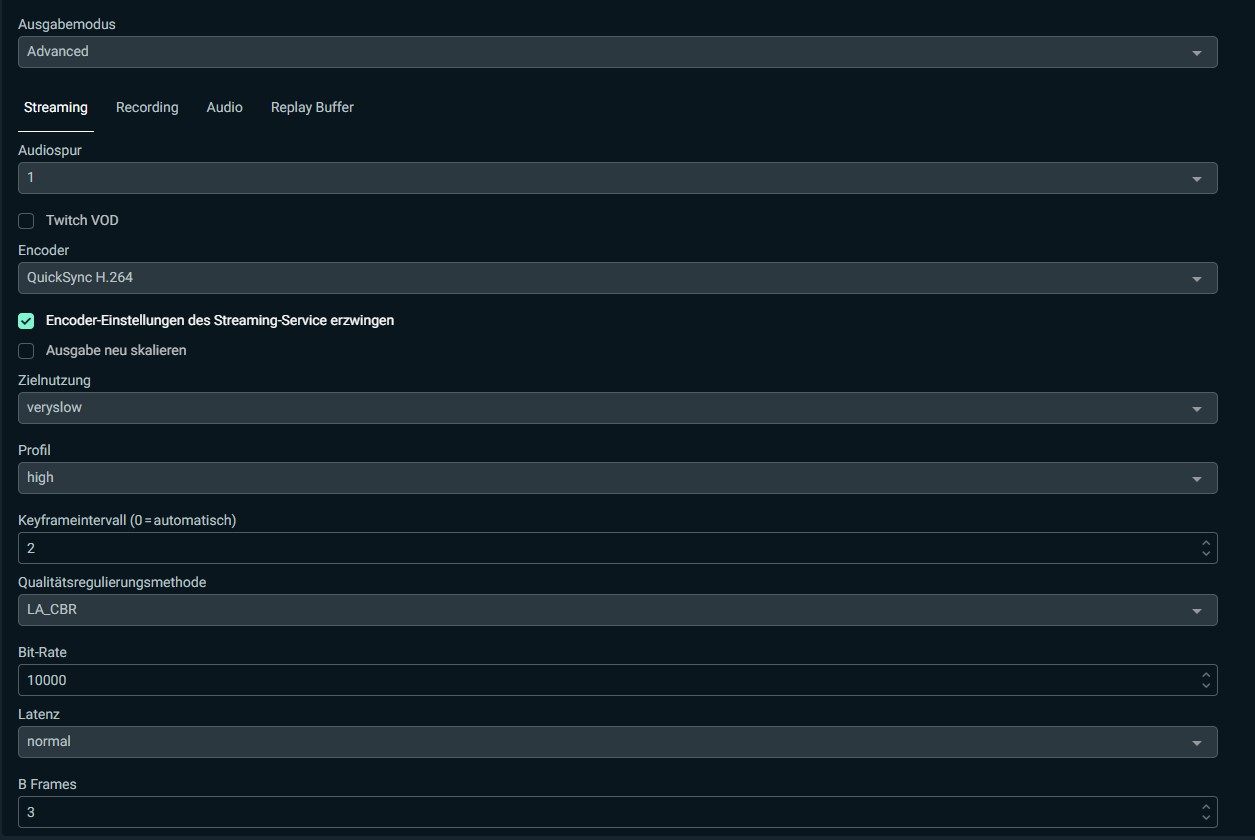Uncheck Encoder-Einstellungen des Streaming-Service erzwingen
1255x840 pixels.
(27, 321)
